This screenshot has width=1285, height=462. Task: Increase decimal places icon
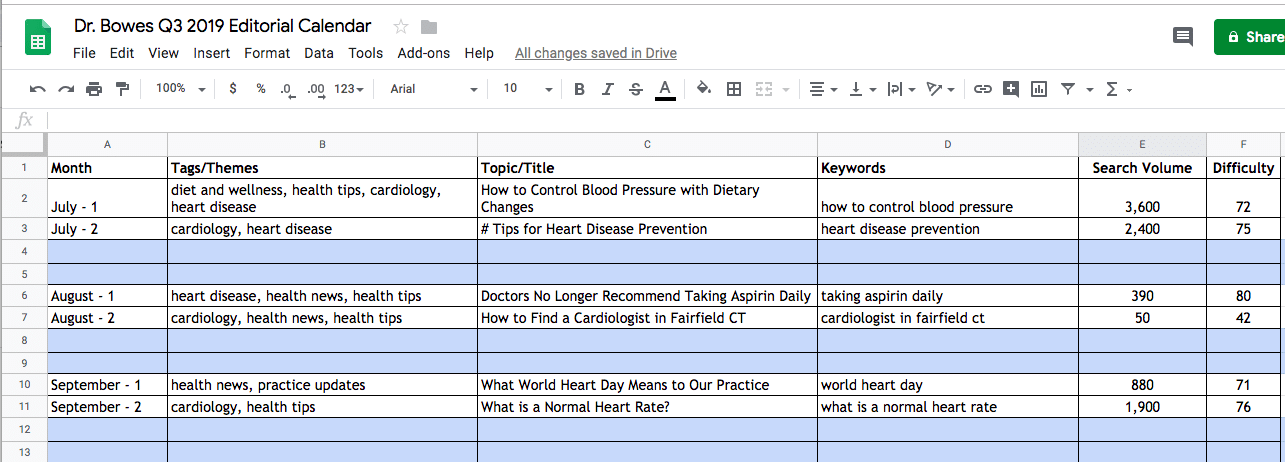[316, 89]
